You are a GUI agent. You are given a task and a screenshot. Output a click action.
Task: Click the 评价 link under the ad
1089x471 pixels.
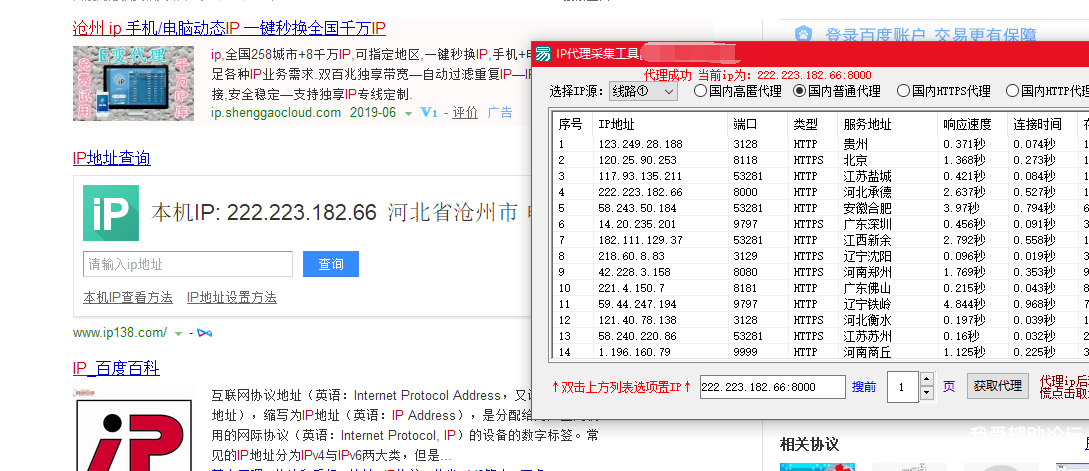click(x=465, y=113)
